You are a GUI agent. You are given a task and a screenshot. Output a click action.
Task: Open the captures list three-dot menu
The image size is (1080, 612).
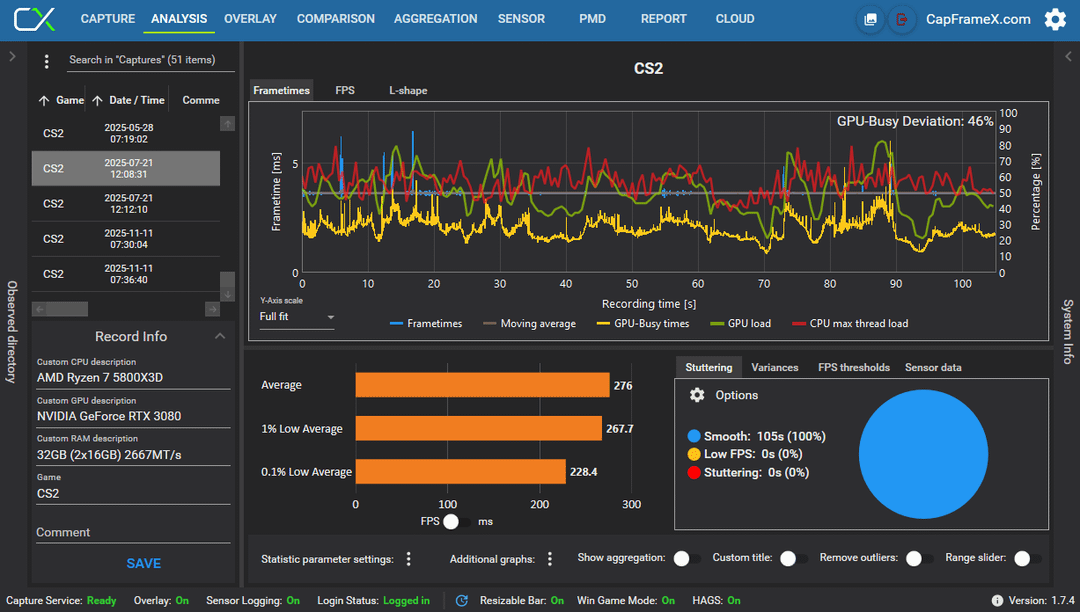tap(46, 61)
